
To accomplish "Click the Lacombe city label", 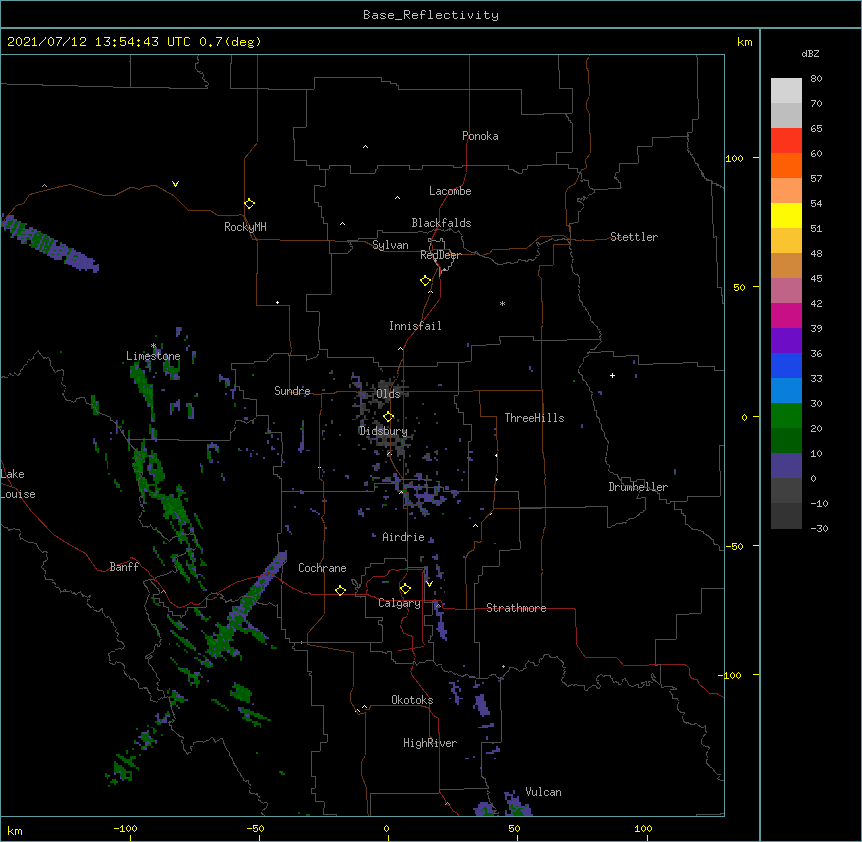I will (x=450, y=191).
